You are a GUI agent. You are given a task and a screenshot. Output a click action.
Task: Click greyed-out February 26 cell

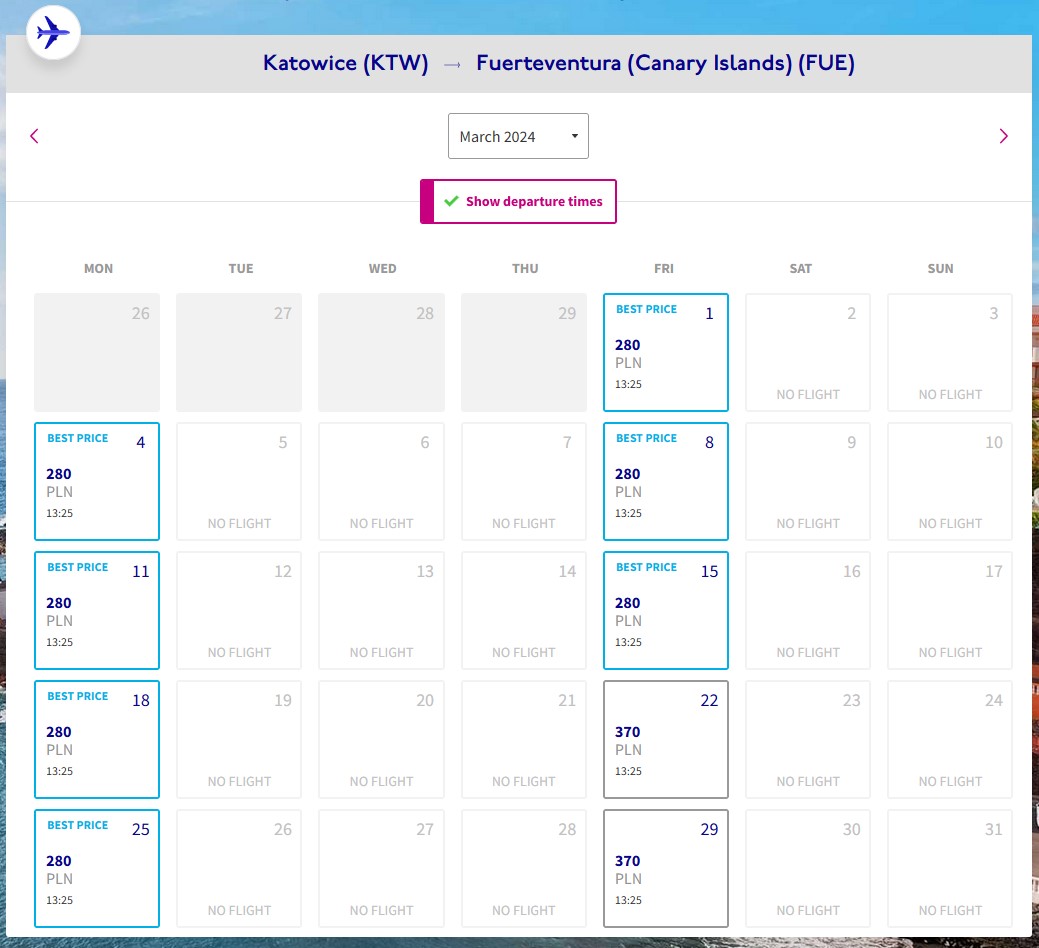(97, 352)
